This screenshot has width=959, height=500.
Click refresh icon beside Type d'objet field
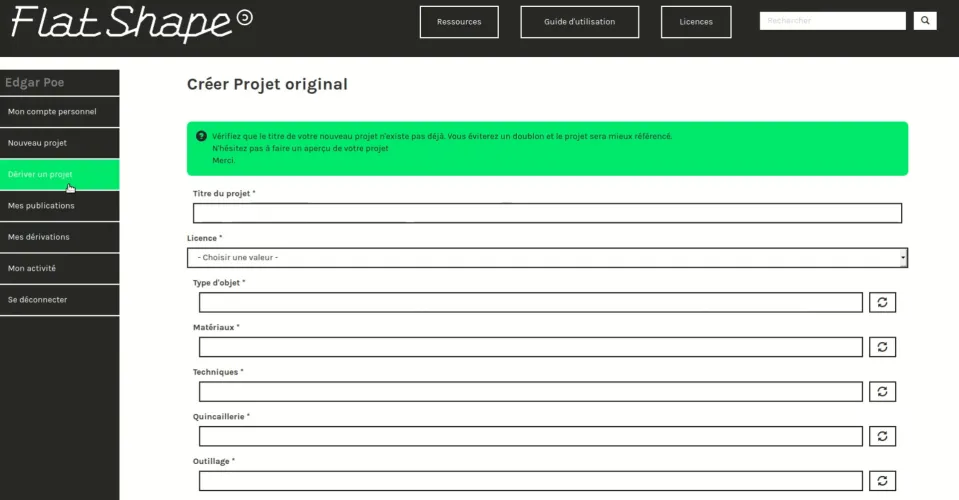882,302
